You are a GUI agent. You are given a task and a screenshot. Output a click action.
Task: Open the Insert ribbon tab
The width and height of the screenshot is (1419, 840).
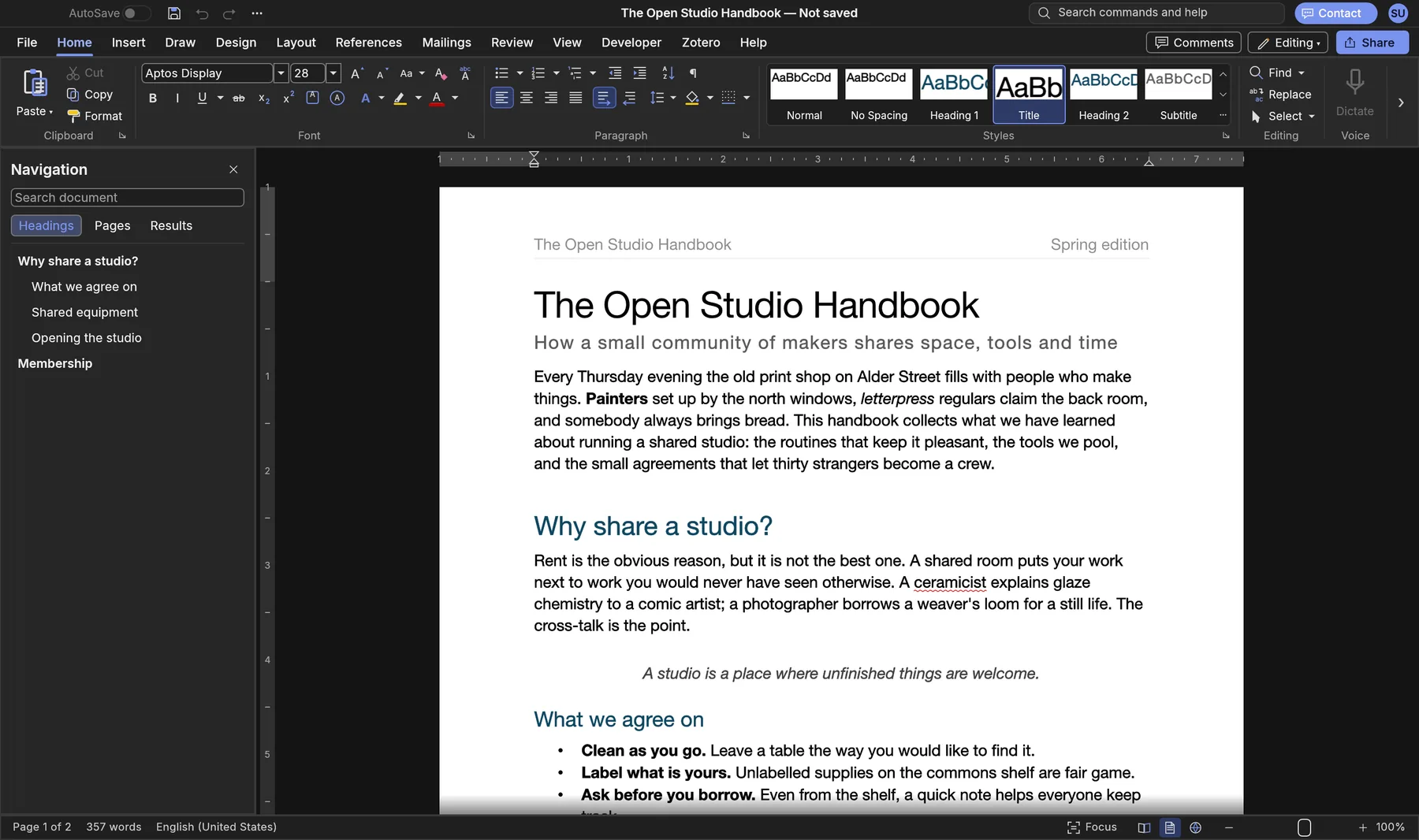(128, 43)
